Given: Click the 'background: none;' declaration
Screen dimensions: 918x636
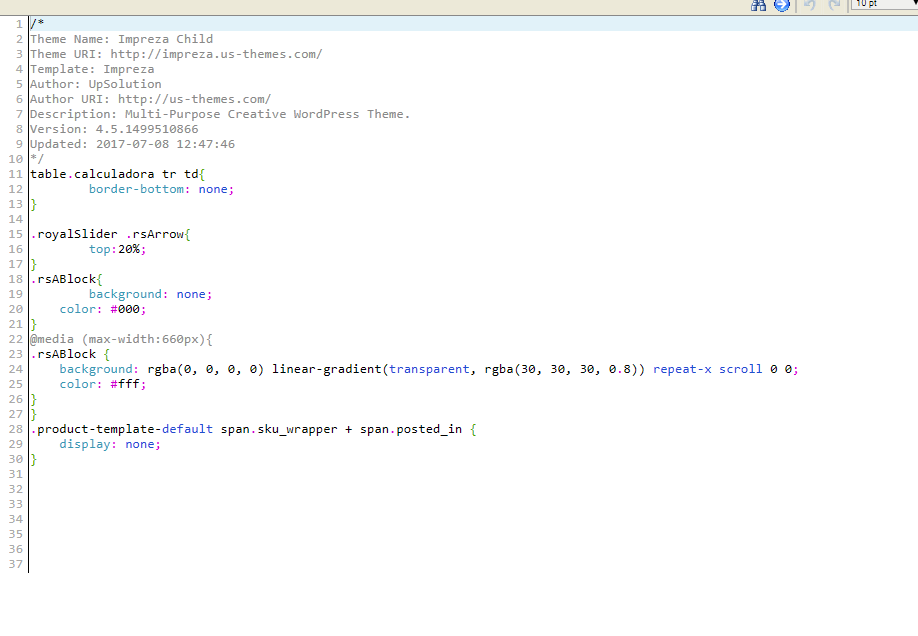Looking at the screenshot, I should (x=150, y=294).
